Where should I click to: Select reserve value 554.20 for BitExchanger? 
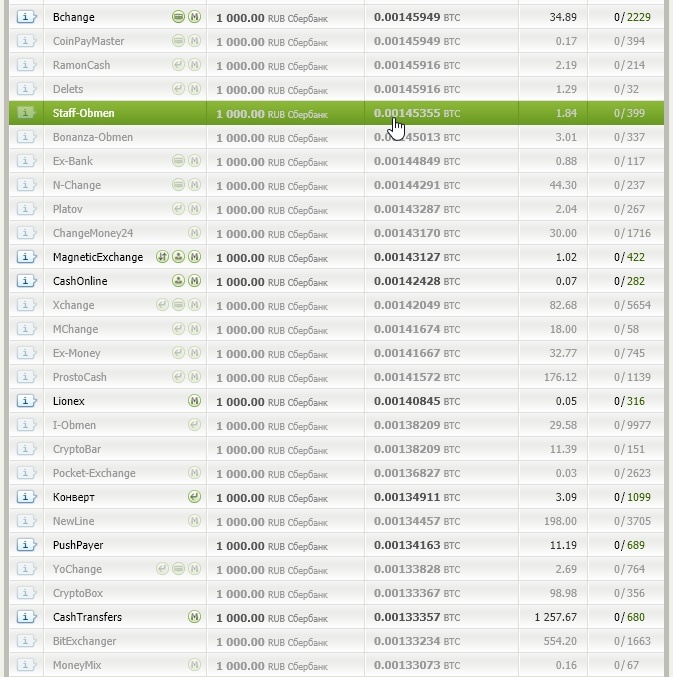coord(560,641)
